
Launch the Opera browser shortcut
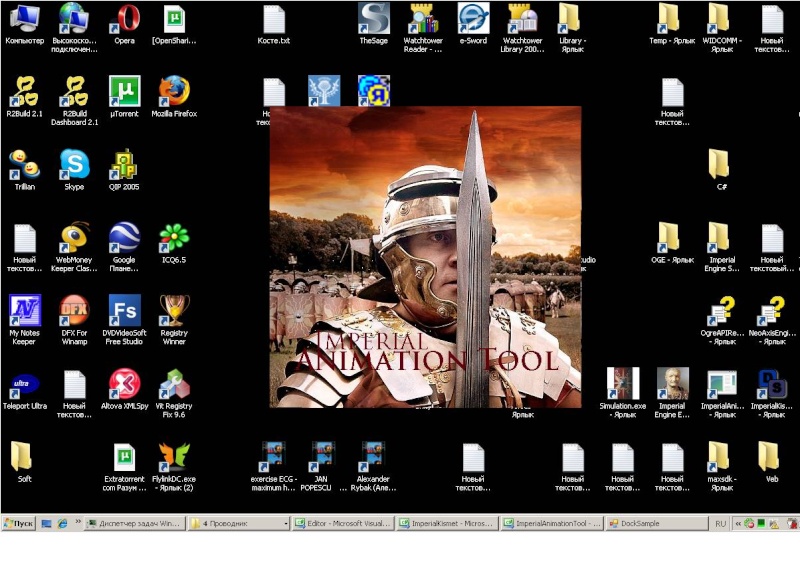click(124, 24)
